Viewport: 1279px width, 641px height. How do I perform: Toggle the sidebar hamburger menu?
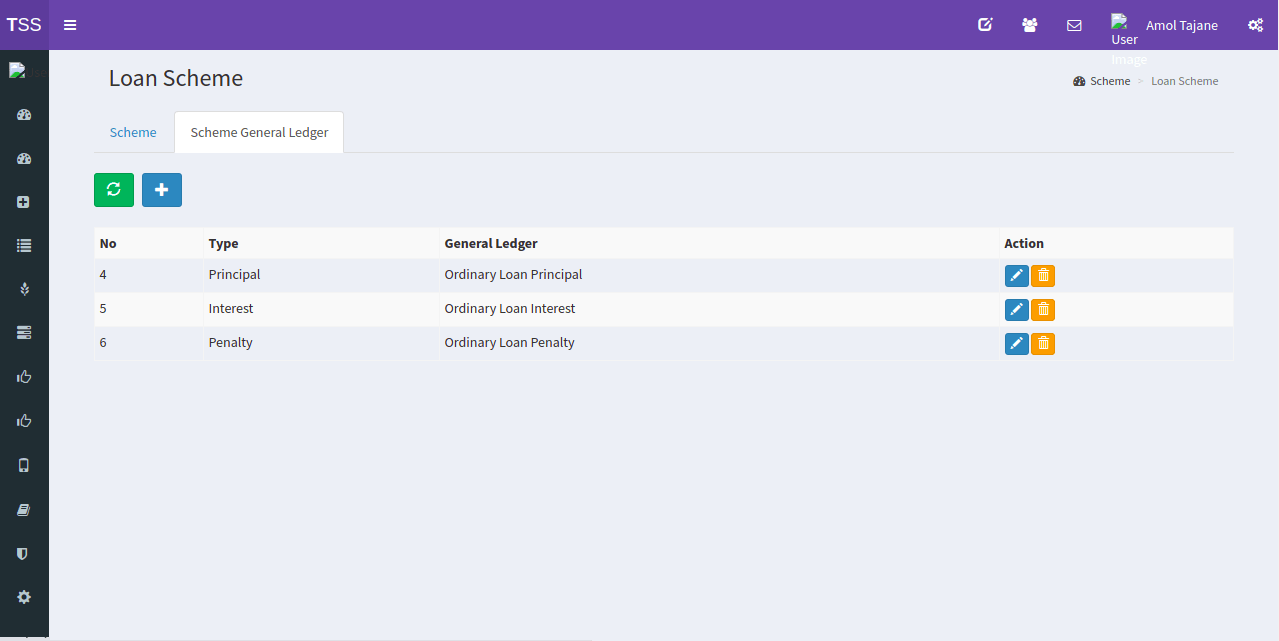coord(70,25)
